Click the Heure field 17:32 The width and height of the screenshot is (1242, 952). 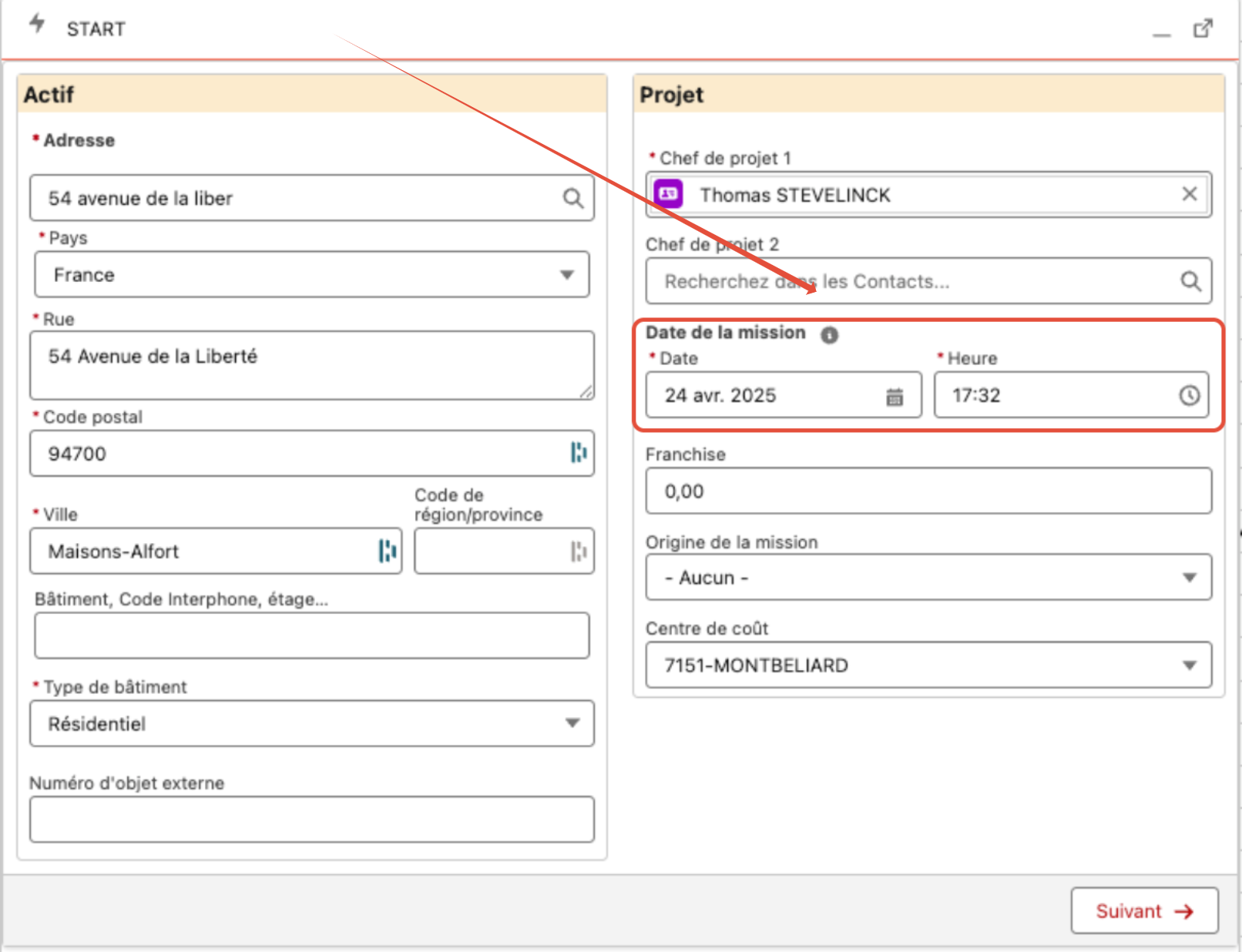1072,395
